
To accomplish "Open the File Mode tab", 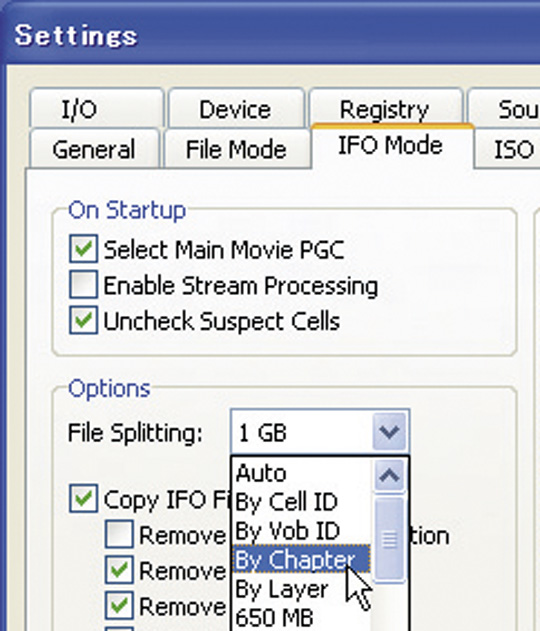I will [x=237, y=149].
